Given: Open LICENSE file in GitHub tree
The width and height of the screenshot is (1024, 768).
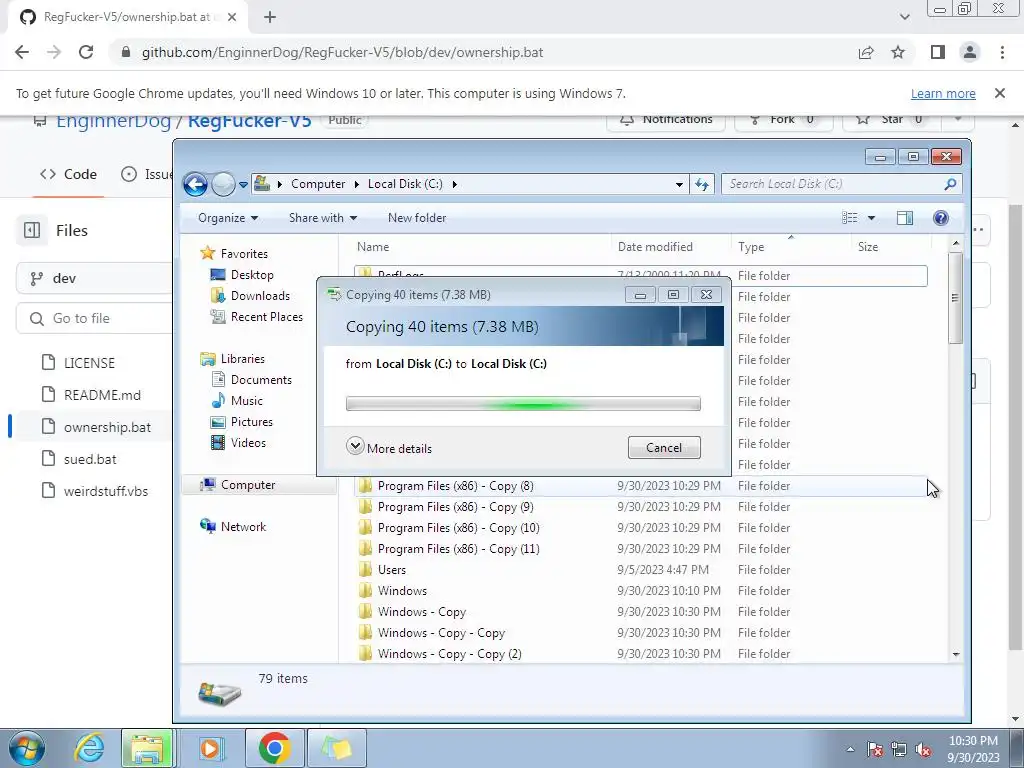Looking at the screenshot, I should 89,363.
